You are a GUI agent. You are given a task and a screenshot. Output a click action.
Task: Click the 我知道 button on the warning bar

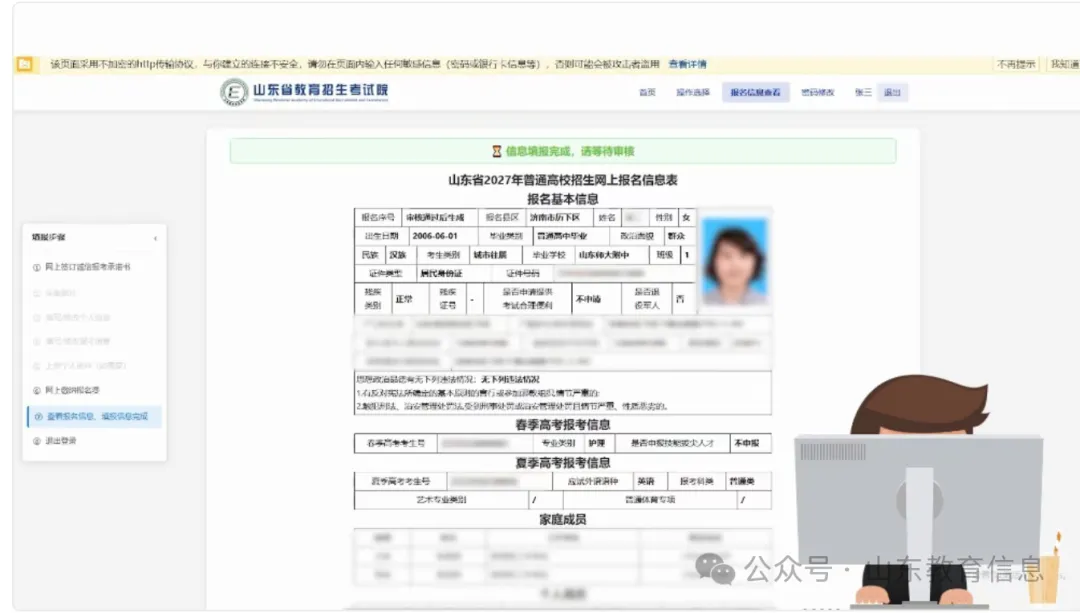(1063, 64)
